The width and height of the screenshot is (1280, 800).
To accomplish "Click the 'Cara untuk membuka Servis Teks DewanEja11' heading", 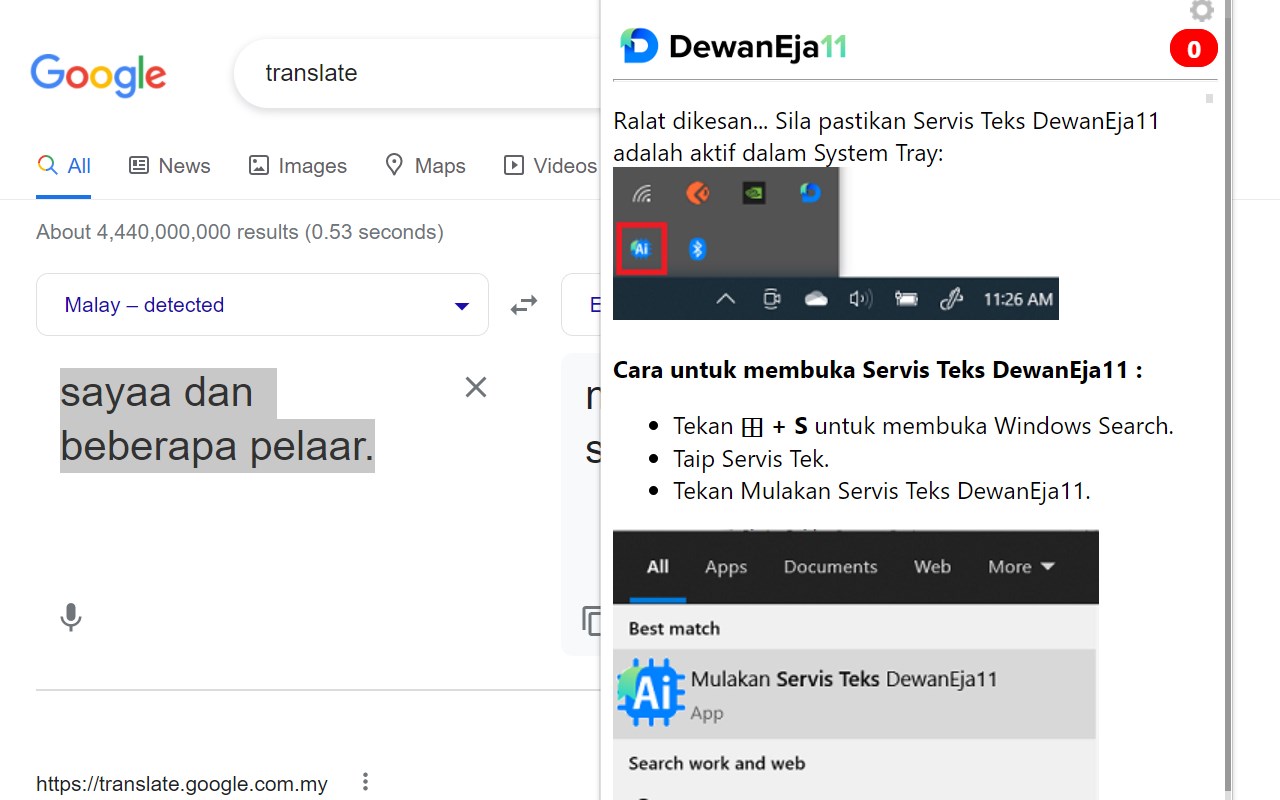I will [x=878, y=370].
